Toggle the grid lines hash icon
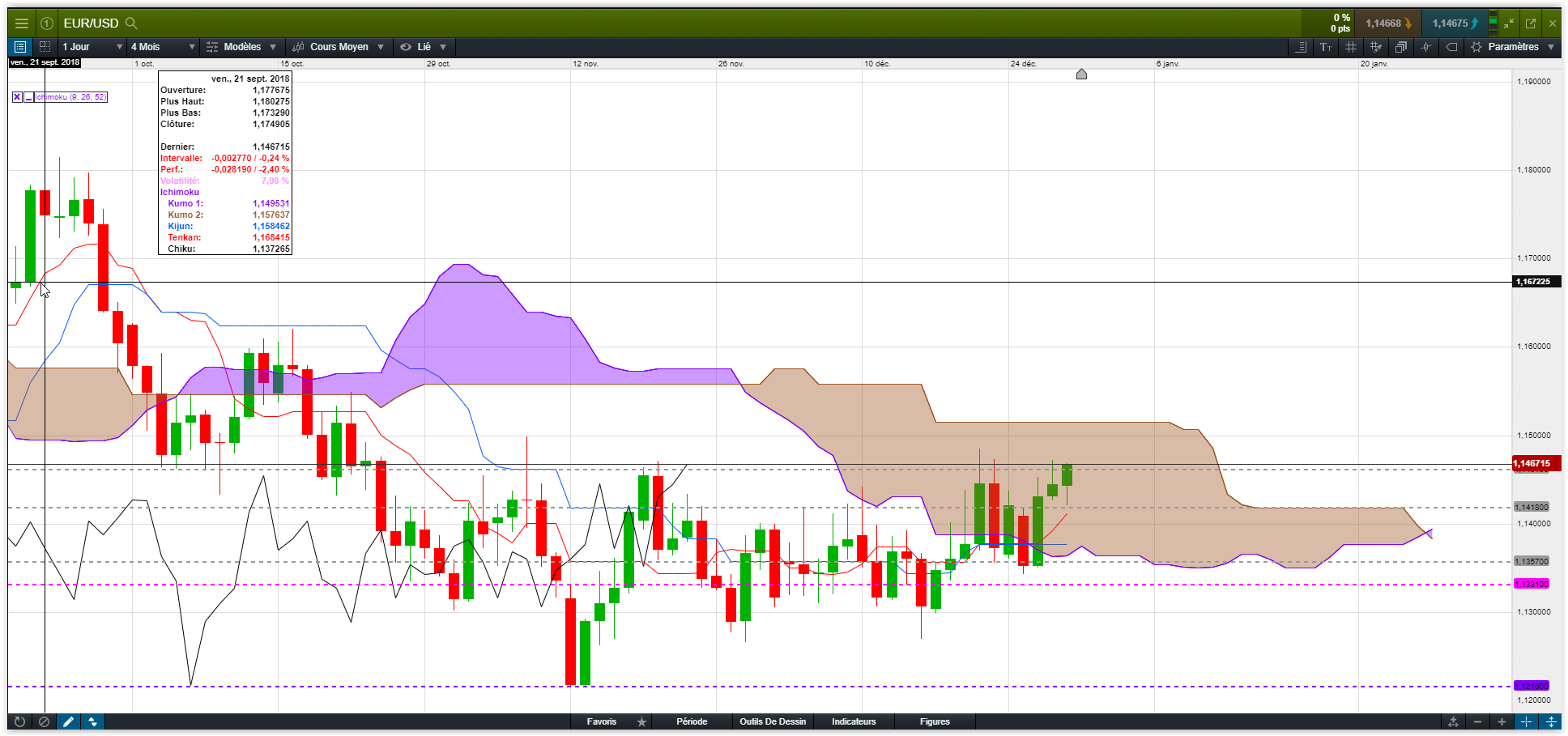 (1350, 47)
